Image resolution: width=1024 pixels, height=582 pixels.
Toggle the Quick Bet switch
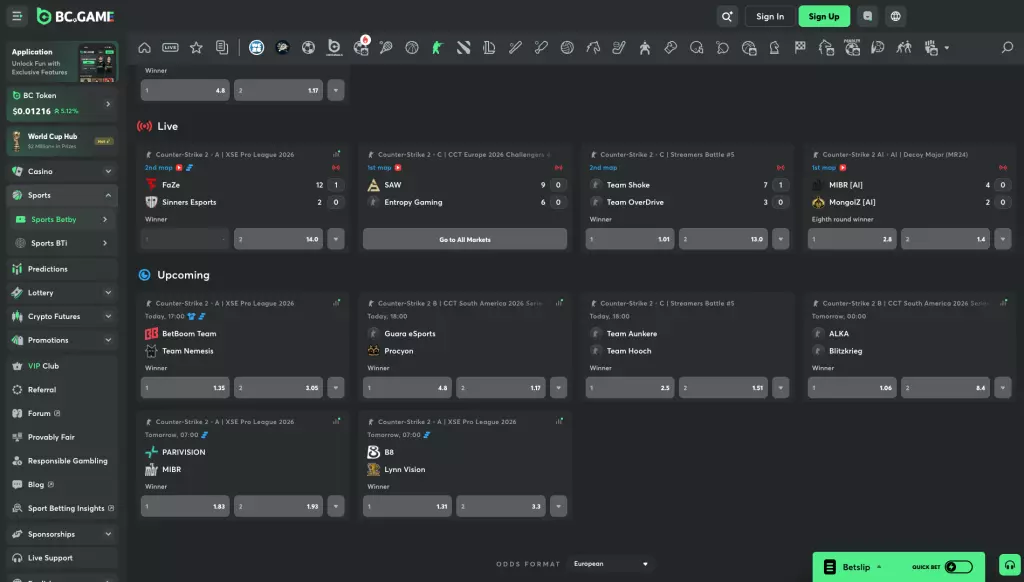958,567
